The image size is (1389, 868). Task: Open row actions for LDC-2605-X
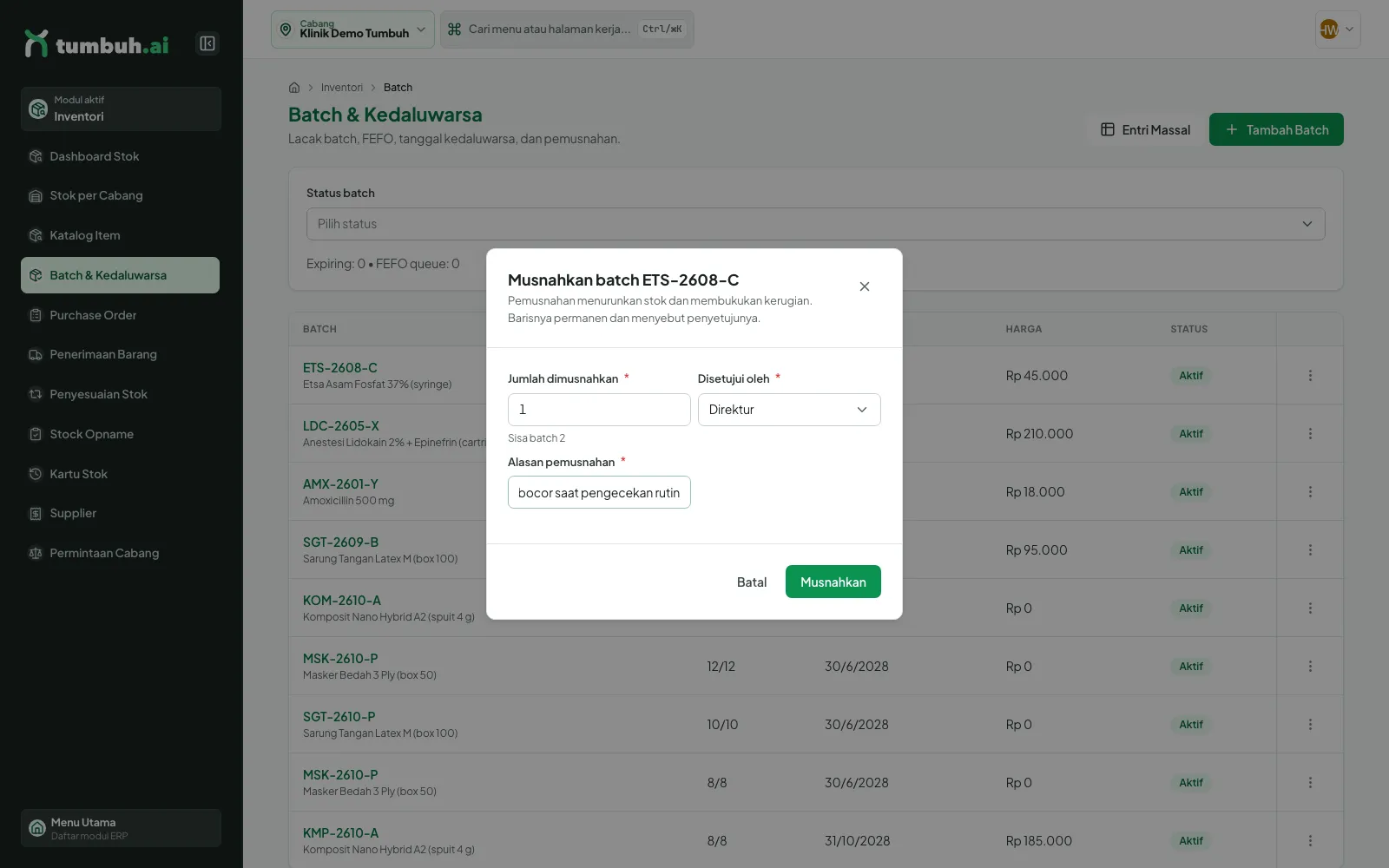click(1310, 434)
